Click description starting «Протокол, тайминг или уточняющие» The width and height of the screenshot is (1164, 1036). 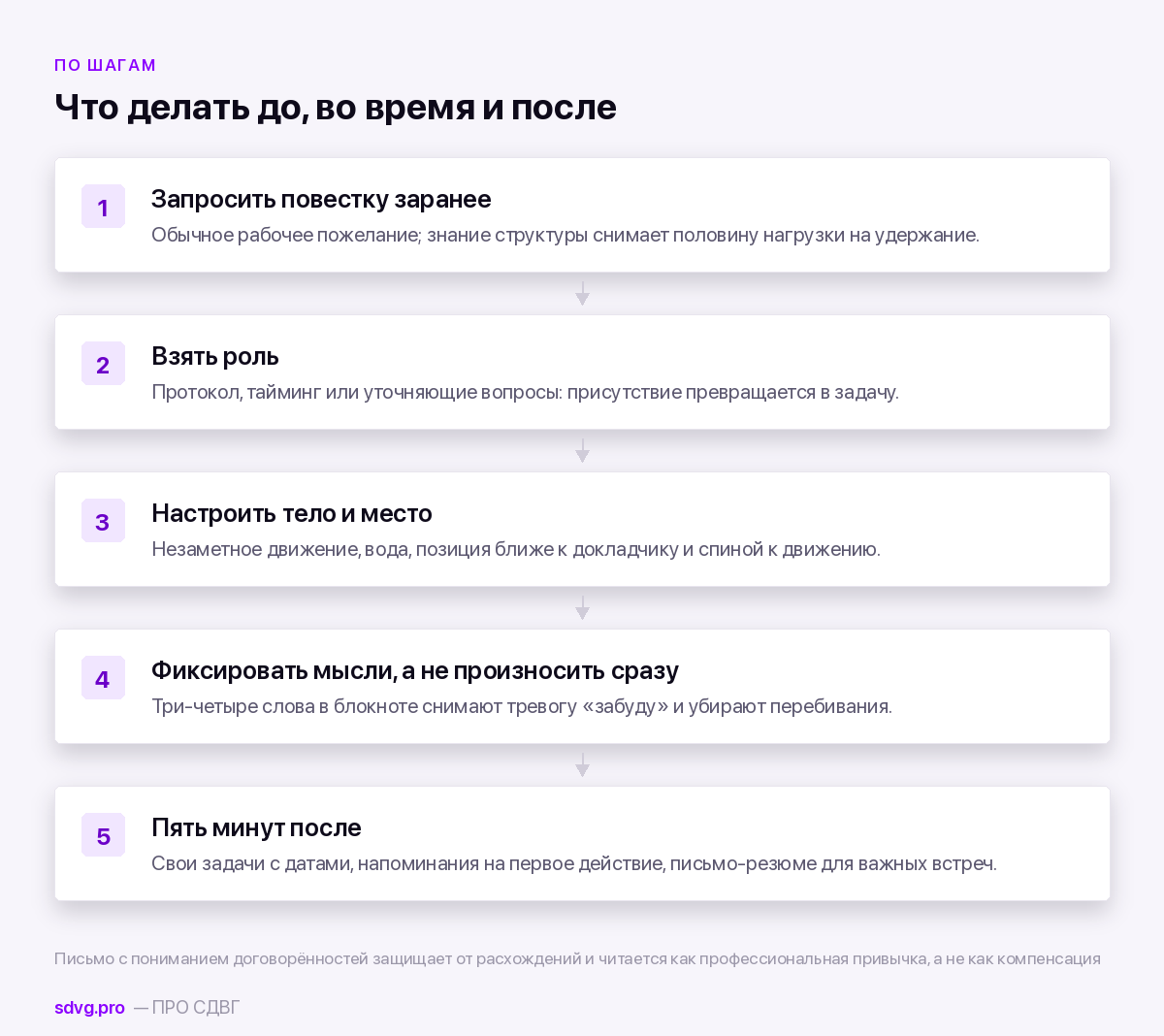[525, 392]
